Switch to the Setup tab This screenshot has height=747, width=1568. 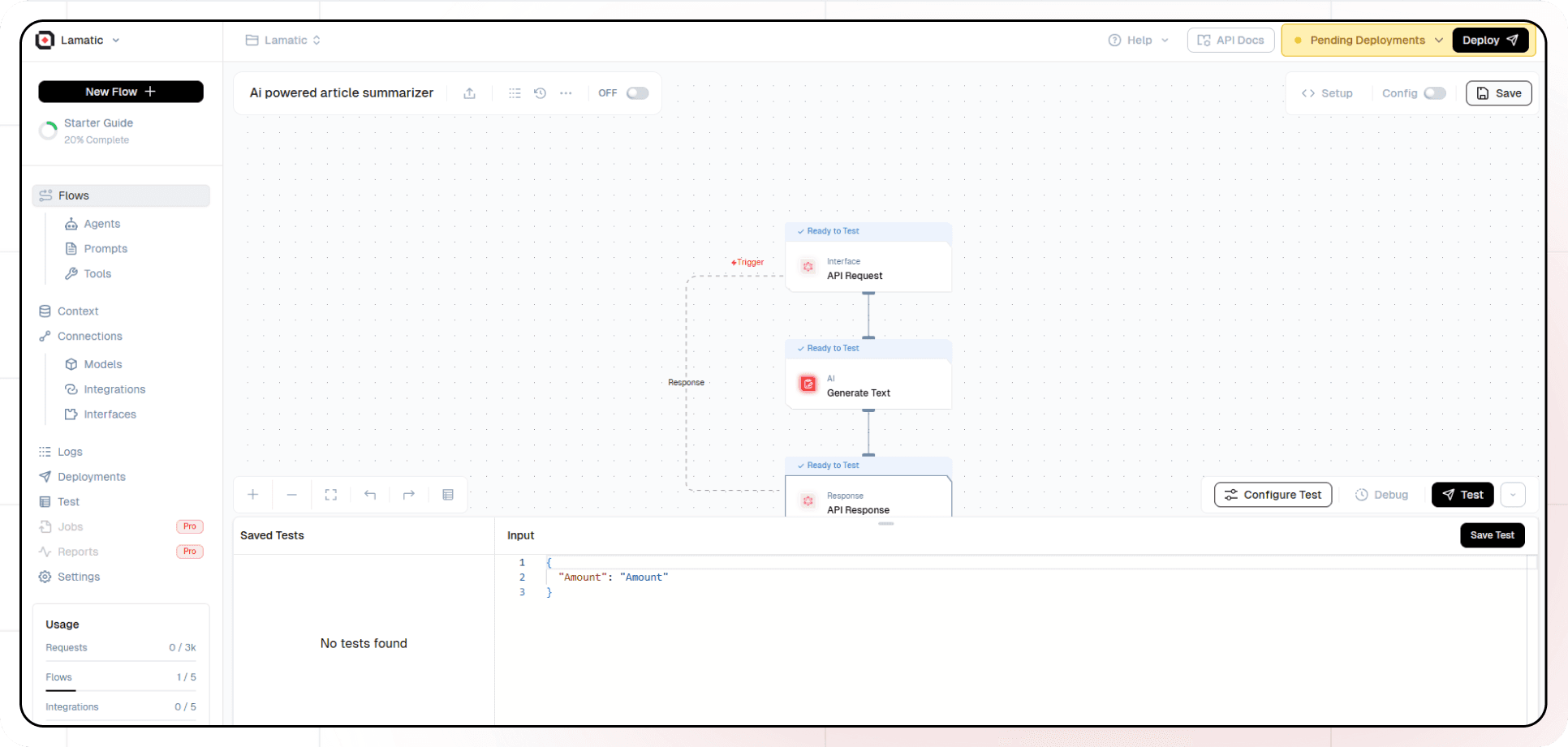coord(1329,93)
